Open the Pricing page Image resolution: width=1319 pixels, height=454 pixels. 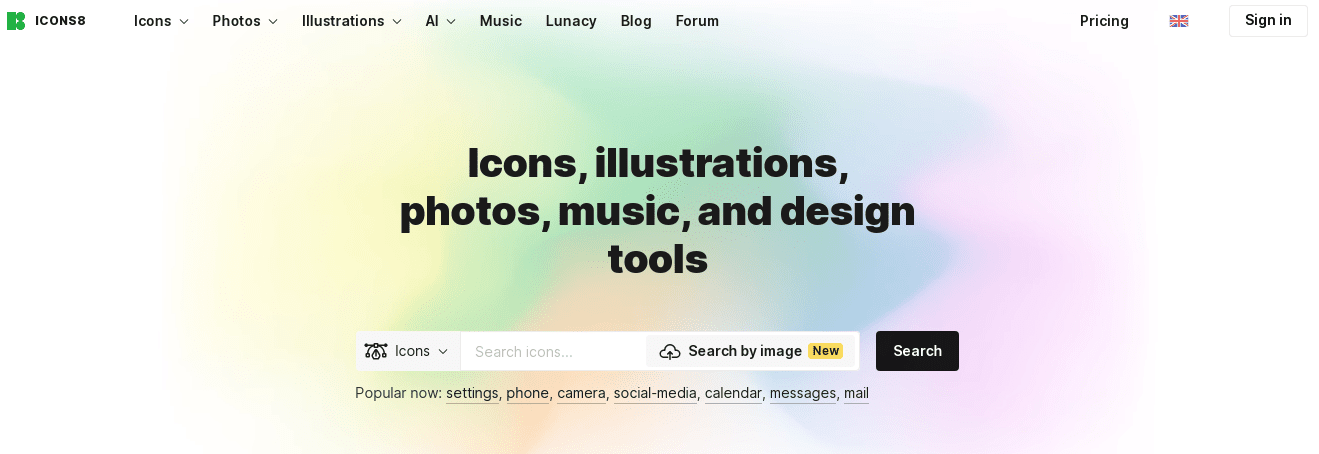point(1104,21)
